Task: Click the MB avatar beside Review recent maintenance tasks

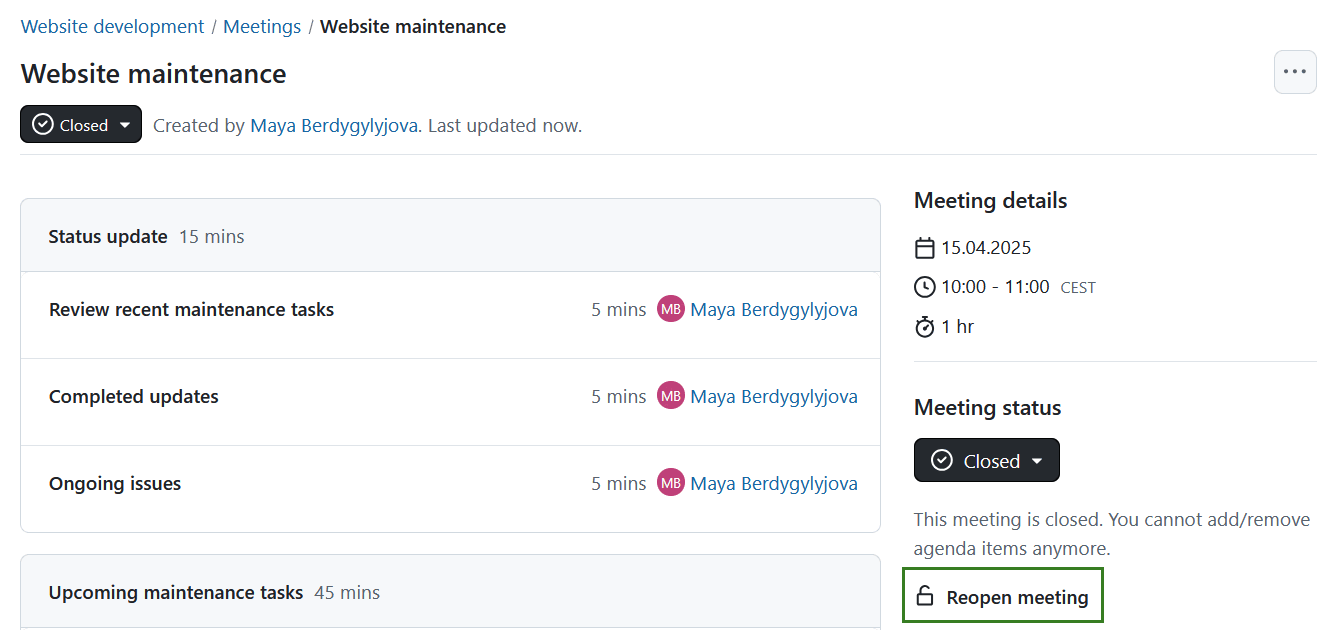Action: [x=671, y=309]
